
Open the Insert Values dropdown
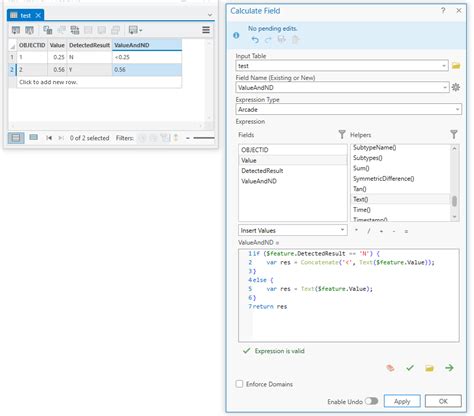click(x=342, y=230)
